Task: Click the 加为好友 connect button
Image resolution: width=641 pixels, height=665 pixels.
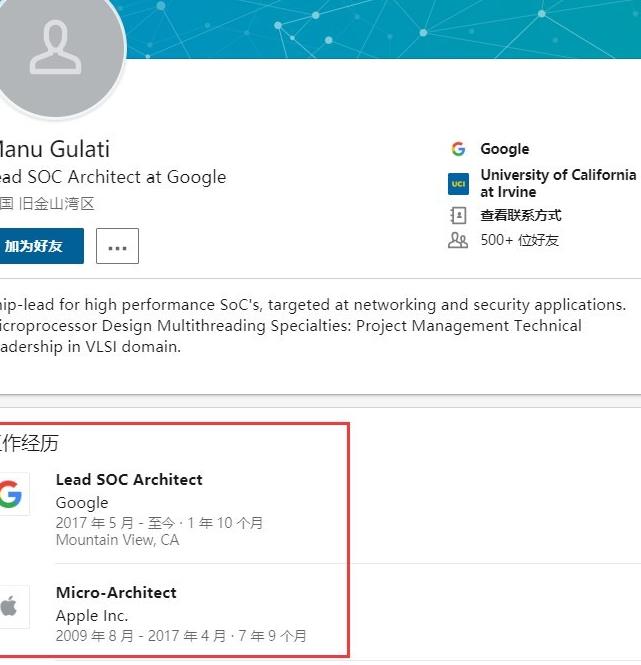Action: point(42,246)
